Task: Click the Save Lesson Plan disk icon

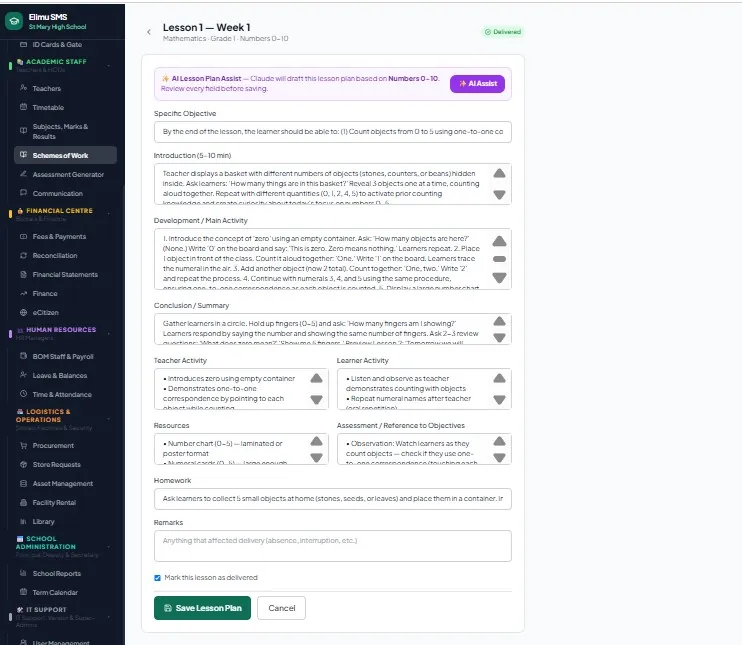Action: point(168,608)
